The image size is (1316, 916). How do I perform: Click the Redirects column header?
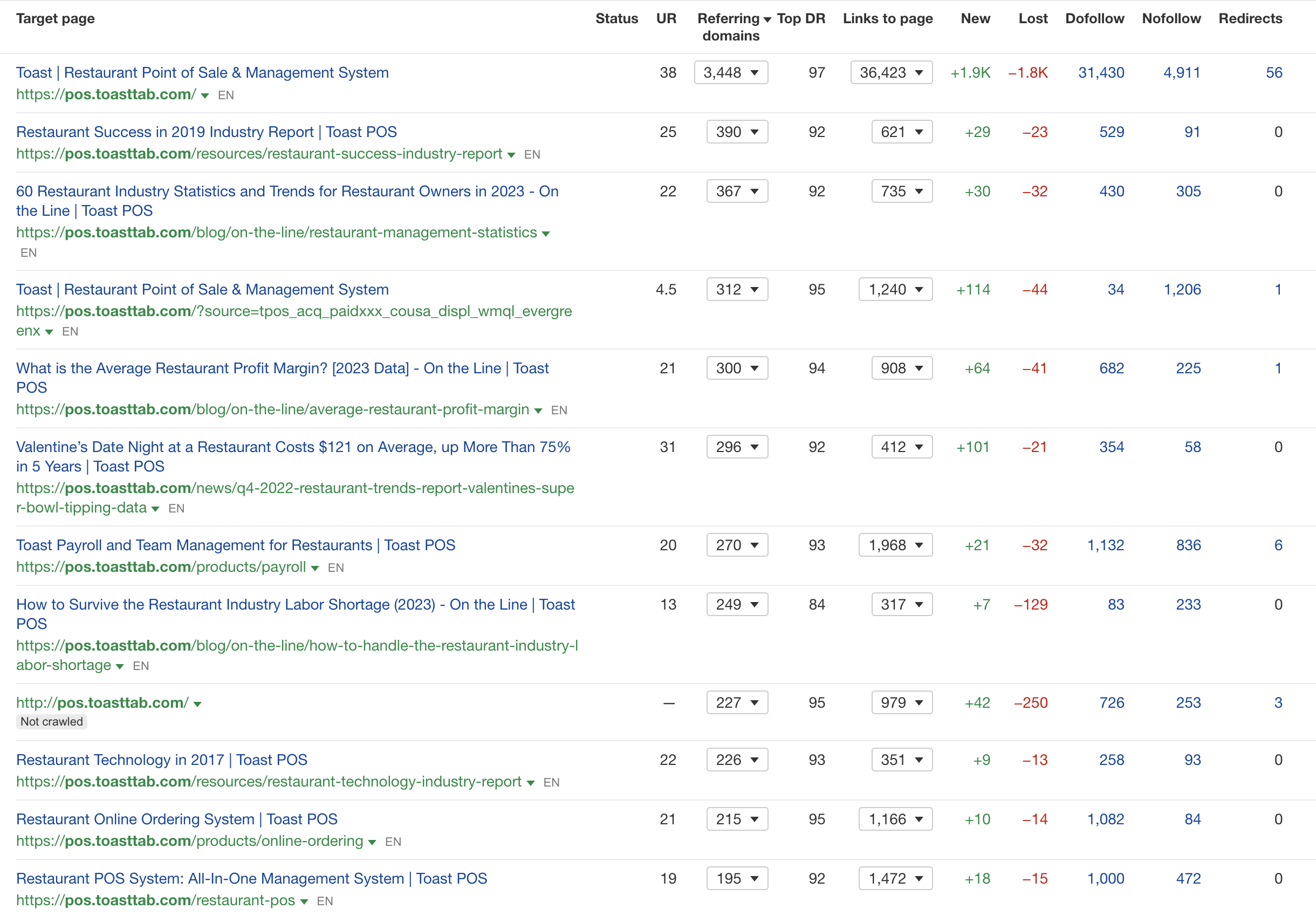(1250, 18)
